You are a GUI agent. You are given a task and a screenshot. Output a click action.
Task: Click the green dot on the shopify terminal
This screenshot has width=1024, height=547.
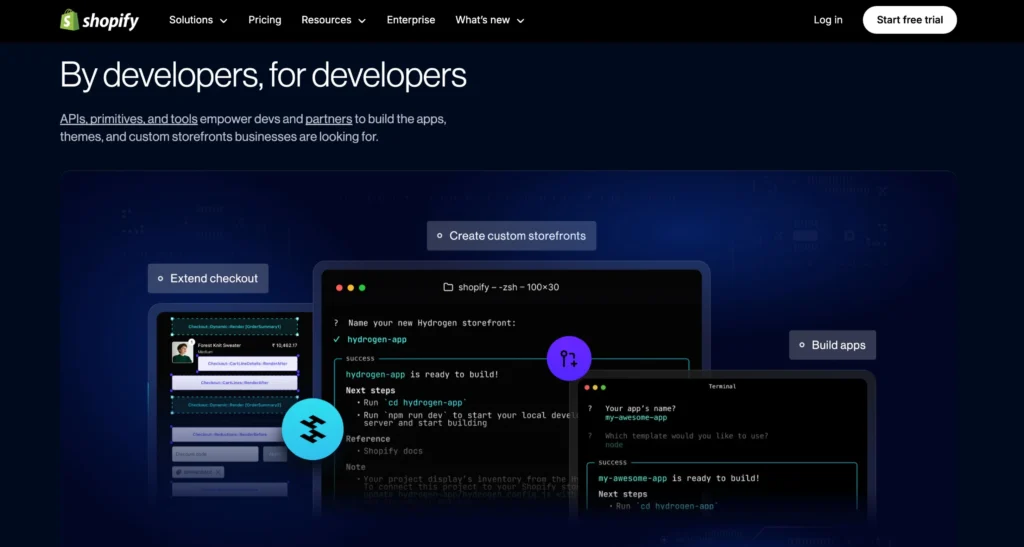pyautogui.click(x=362, y=287)
